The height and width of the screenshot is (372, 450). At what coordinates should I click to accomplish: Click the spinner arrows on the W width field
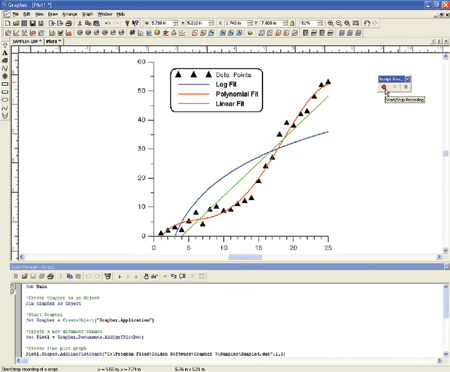tap(176, 23)
